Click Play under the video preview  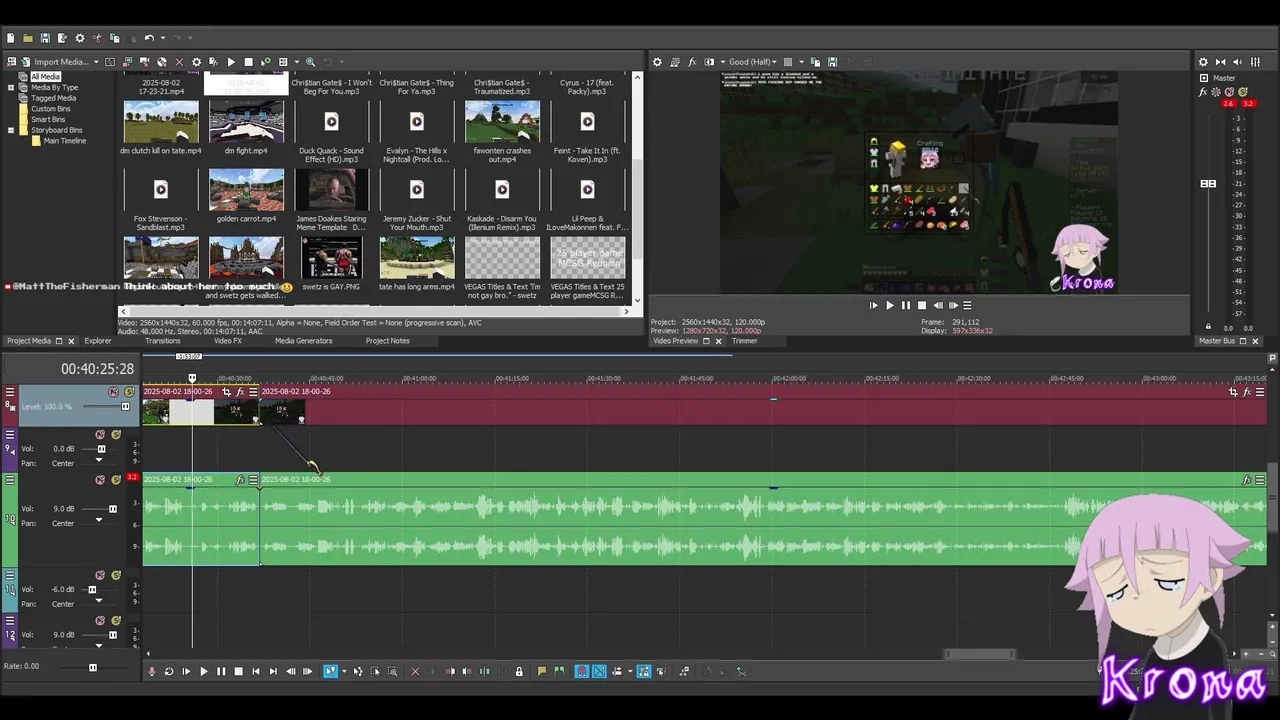(x=890, y=306)
